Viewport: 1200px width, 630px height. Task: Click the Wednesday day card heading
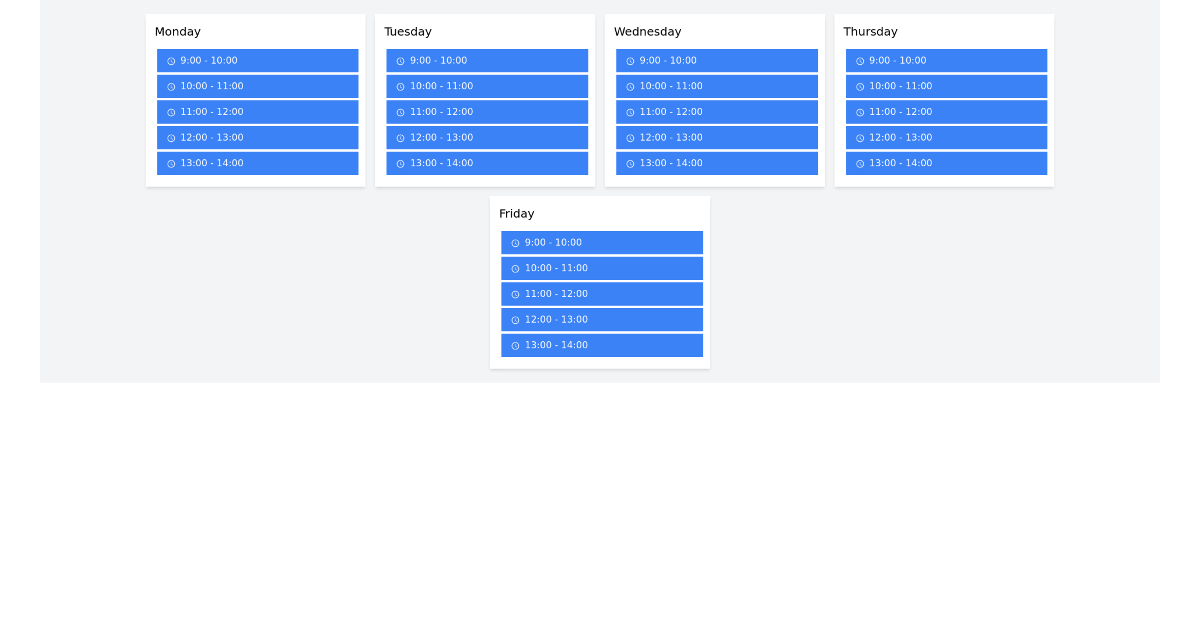(648, 31)
